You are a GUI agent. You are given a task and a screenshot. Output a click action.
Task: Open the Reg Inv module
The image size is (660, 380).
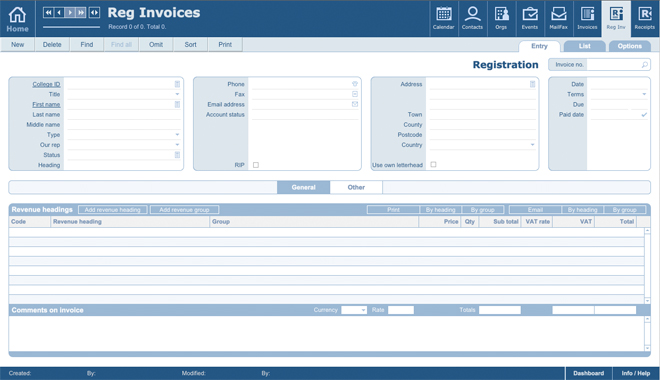[616, 19]
